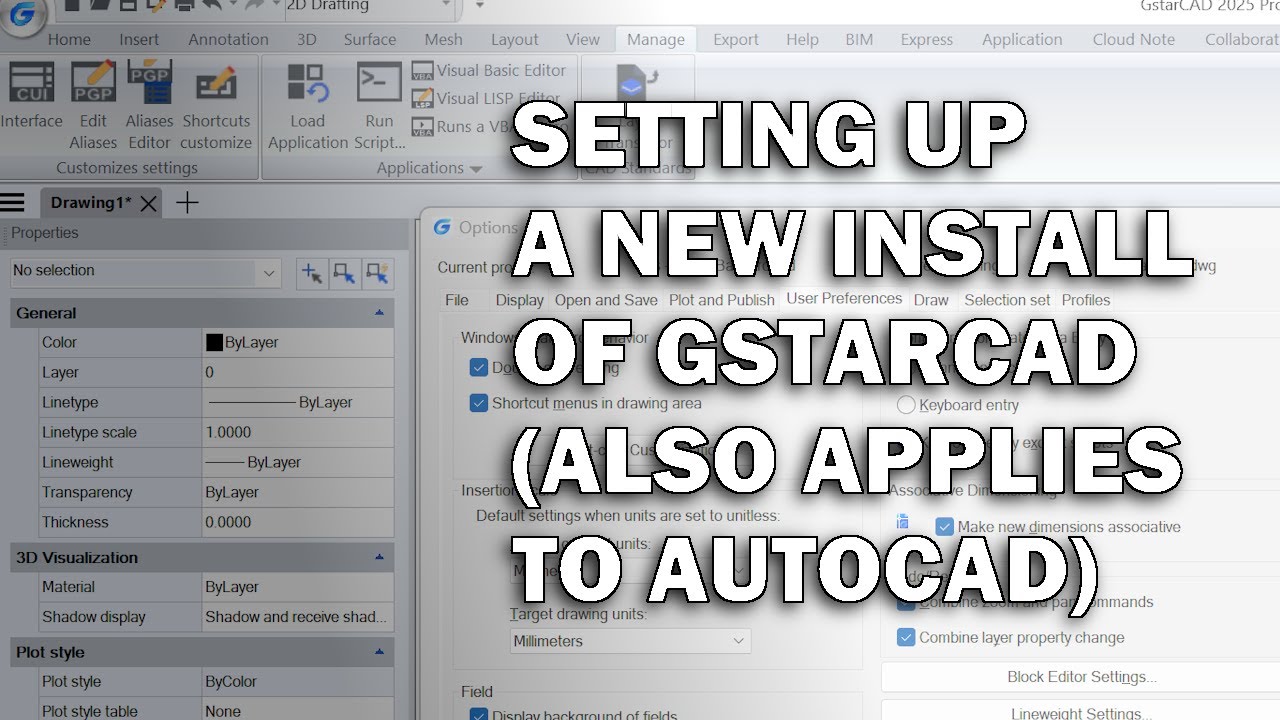The height and width of the screenshot is (720, 1280).
Task: Collapse the 3D Visualization section
Action: (x=379, y=557)
